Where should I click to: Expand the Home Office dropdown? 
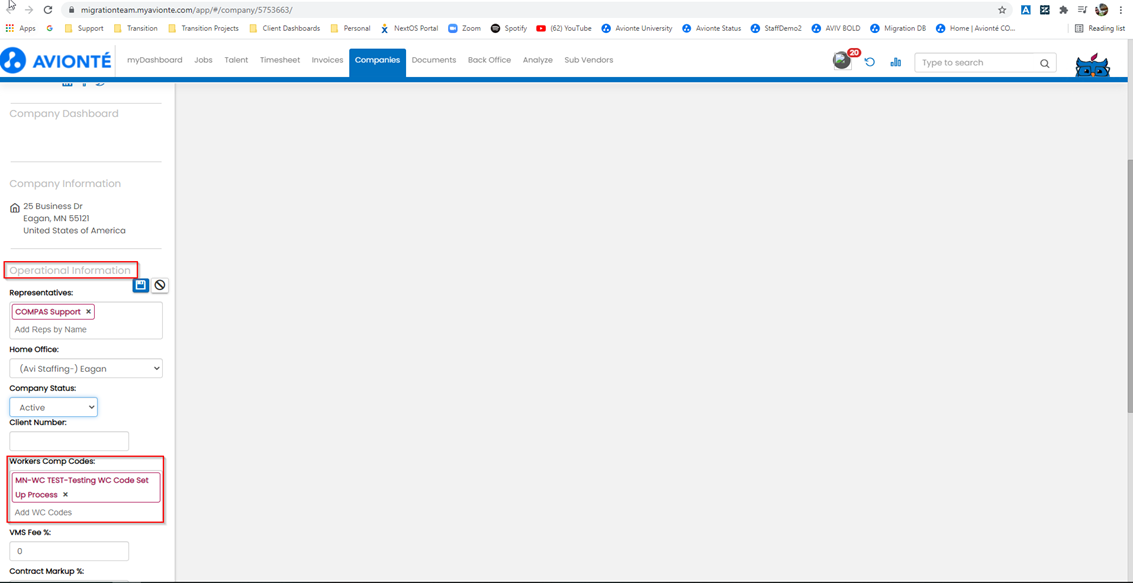[85, 369]
